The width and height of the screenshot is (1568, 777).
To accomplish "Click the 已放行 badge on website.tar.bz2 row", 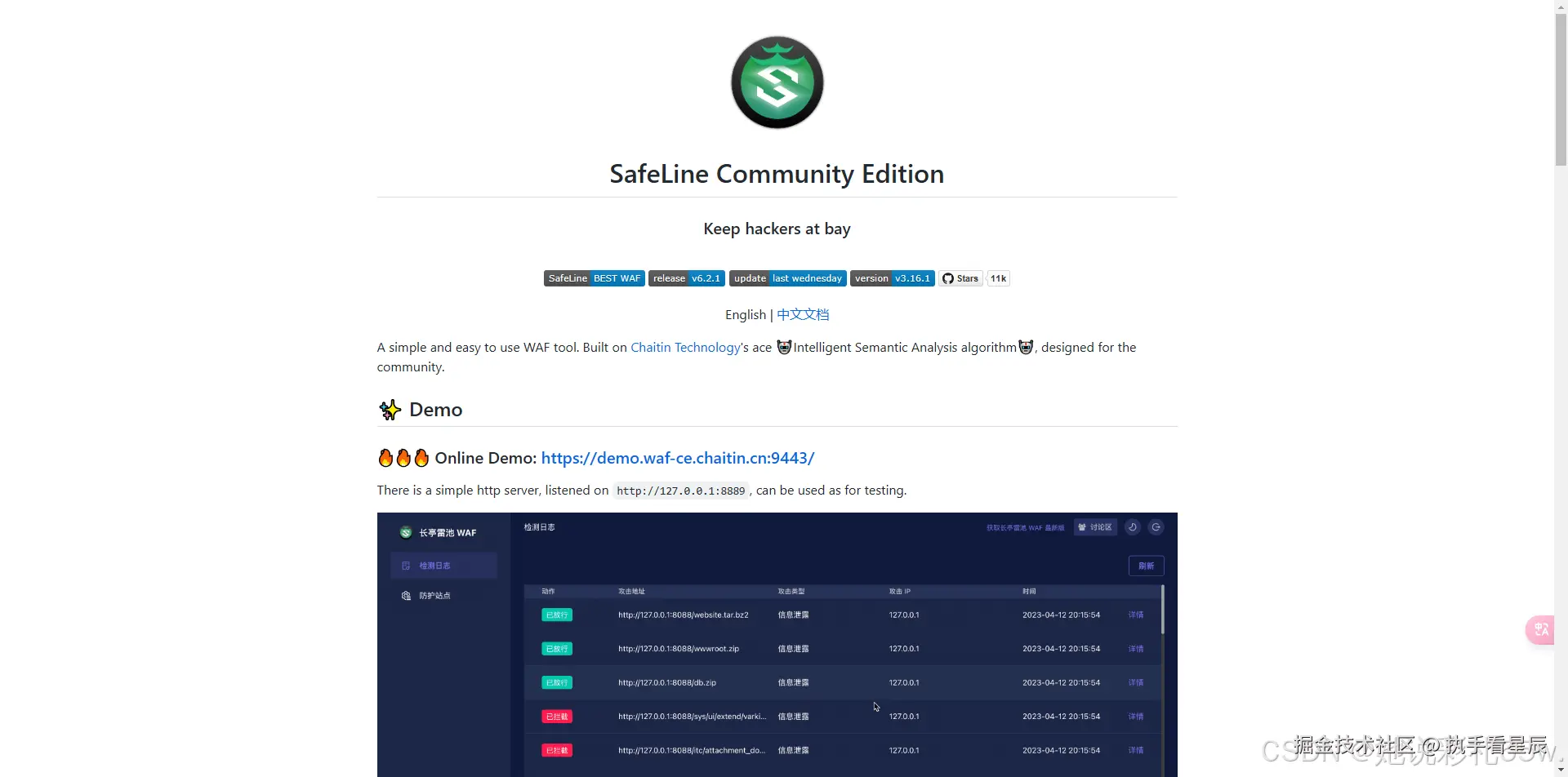I will click(x=557, y=615).
